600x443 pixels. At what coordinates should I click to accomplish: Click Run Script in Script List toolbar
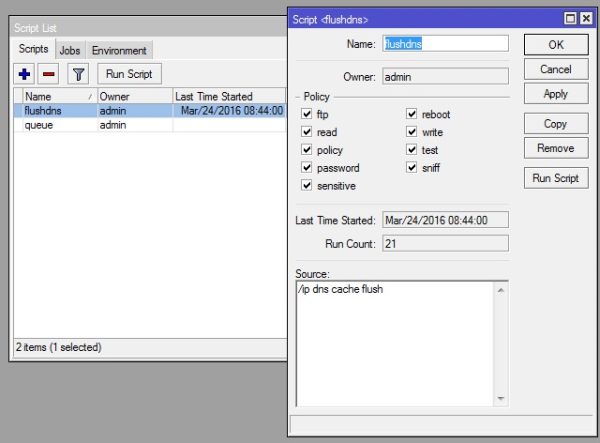[129, 74]
